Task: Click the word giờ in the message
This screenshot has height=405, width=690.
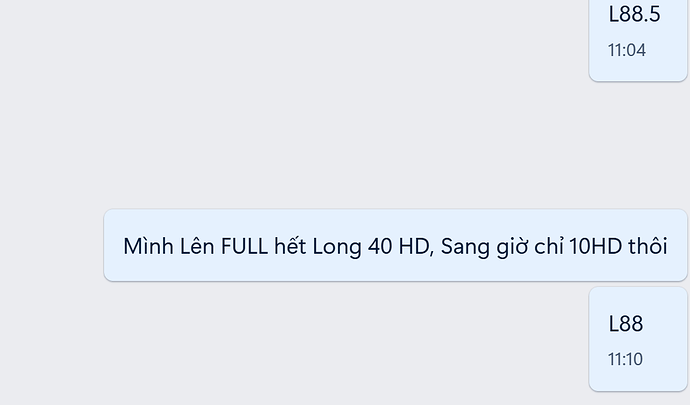Action: click(x=514, y=247)
